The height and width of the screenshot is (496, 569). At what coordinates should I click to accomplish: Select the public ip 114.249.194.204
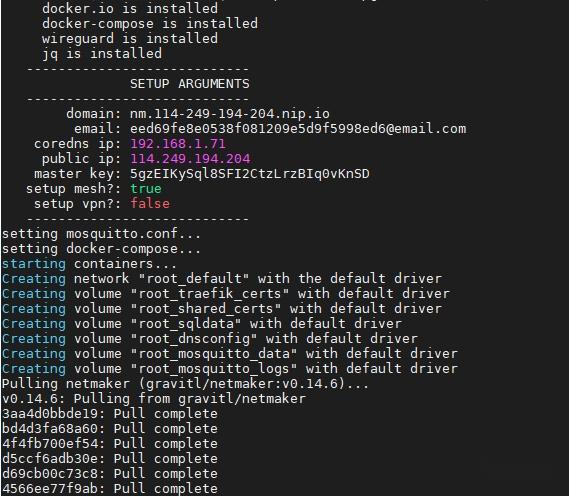point(190,159)
